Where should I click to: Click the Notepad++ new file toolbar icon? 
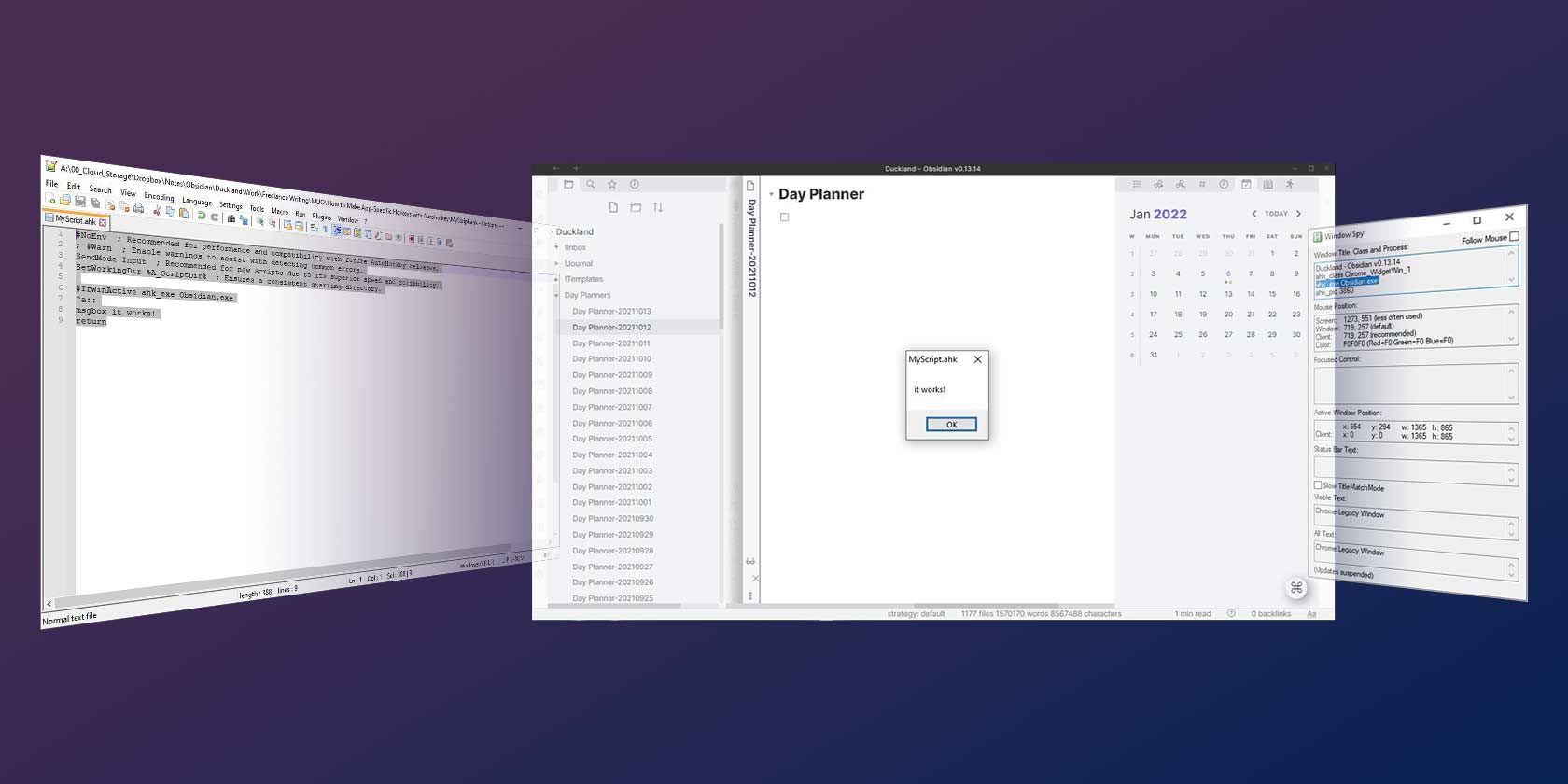(x=51, y=199)
